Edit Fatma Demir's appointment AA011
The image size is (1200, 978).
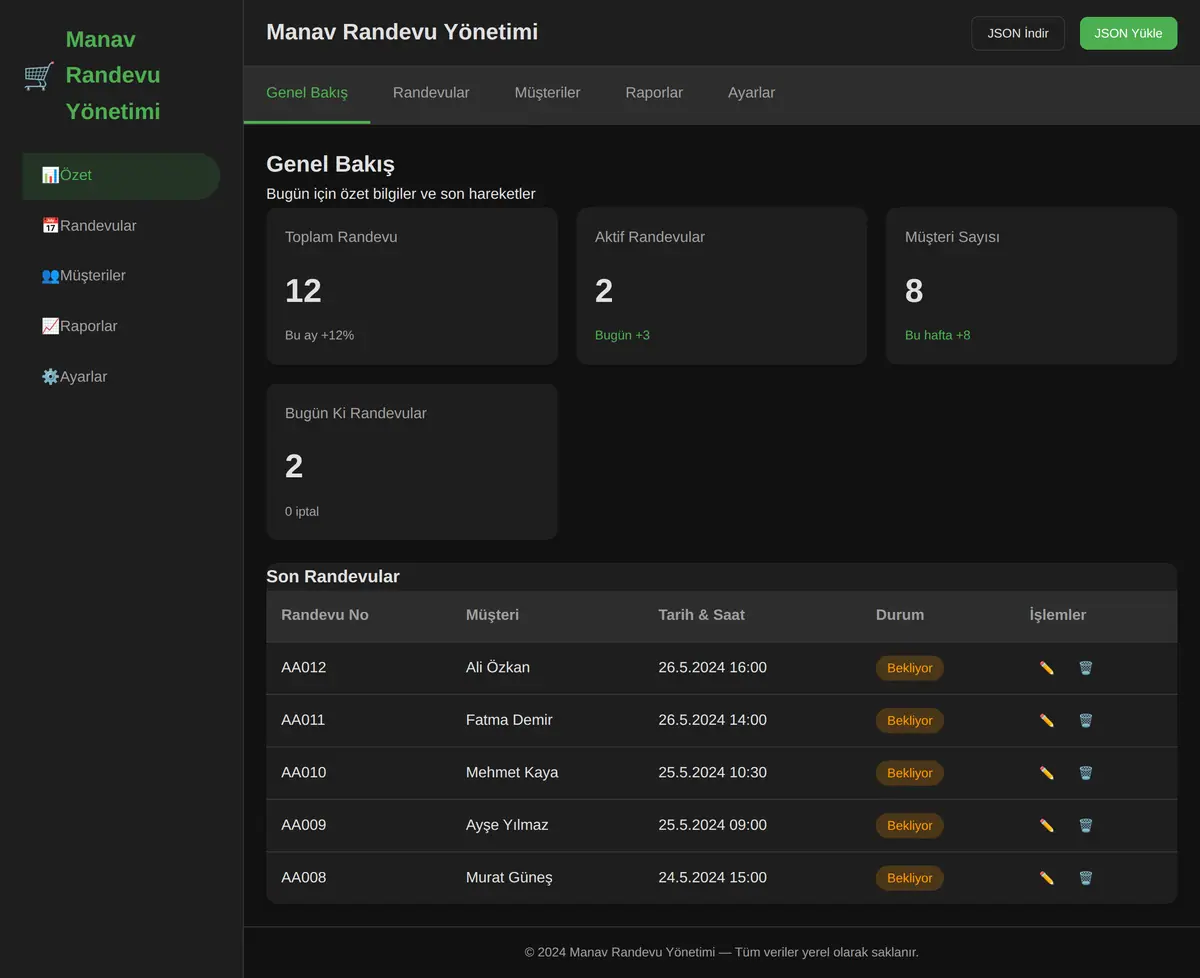[x=1047, y=720]
